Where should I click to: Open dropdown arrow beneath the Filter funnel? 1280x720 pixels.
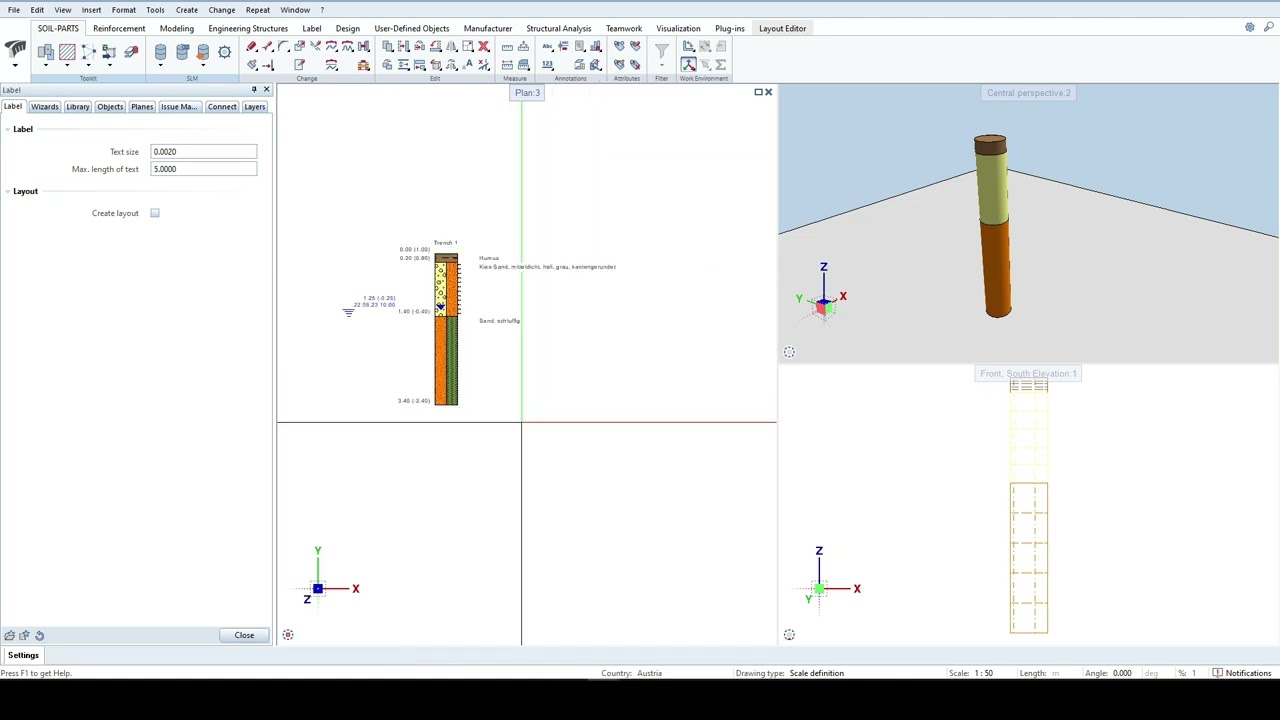(x=661, y=65)
